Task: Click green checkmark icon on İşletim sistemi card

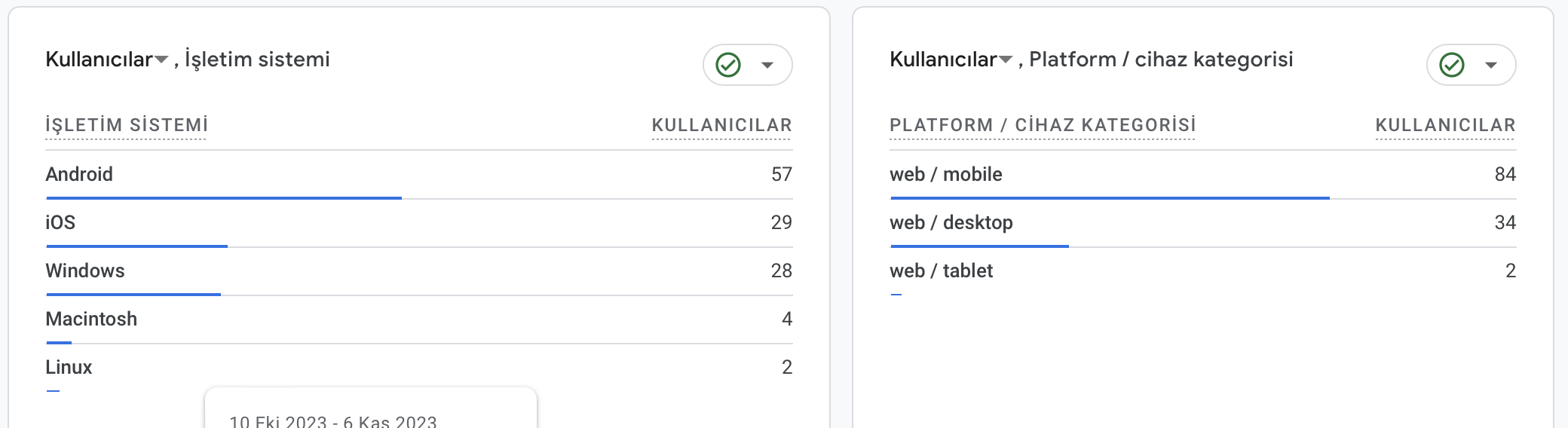Action: click(x=728, y=65)
